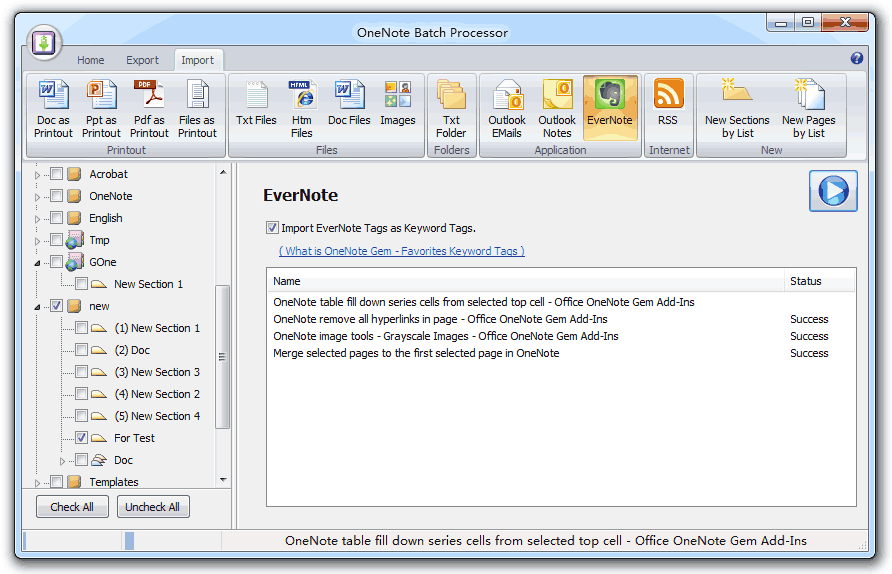Viewport: 892px width, 574px height.
Task: Check the GOne notebook checkbox
Action: (56, 262)
